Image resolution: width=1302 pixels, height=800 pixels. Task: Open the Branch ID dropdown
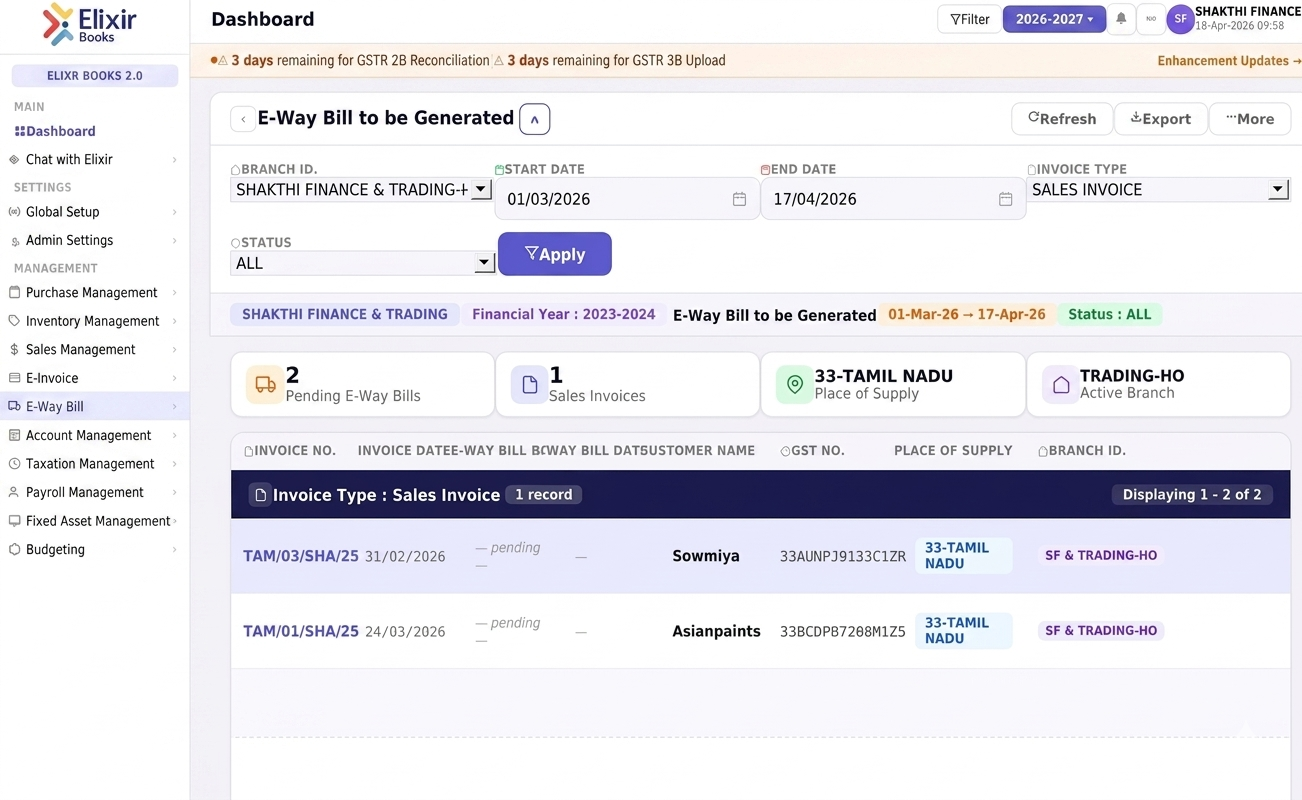pyautogui.click(x=360, y=189)
